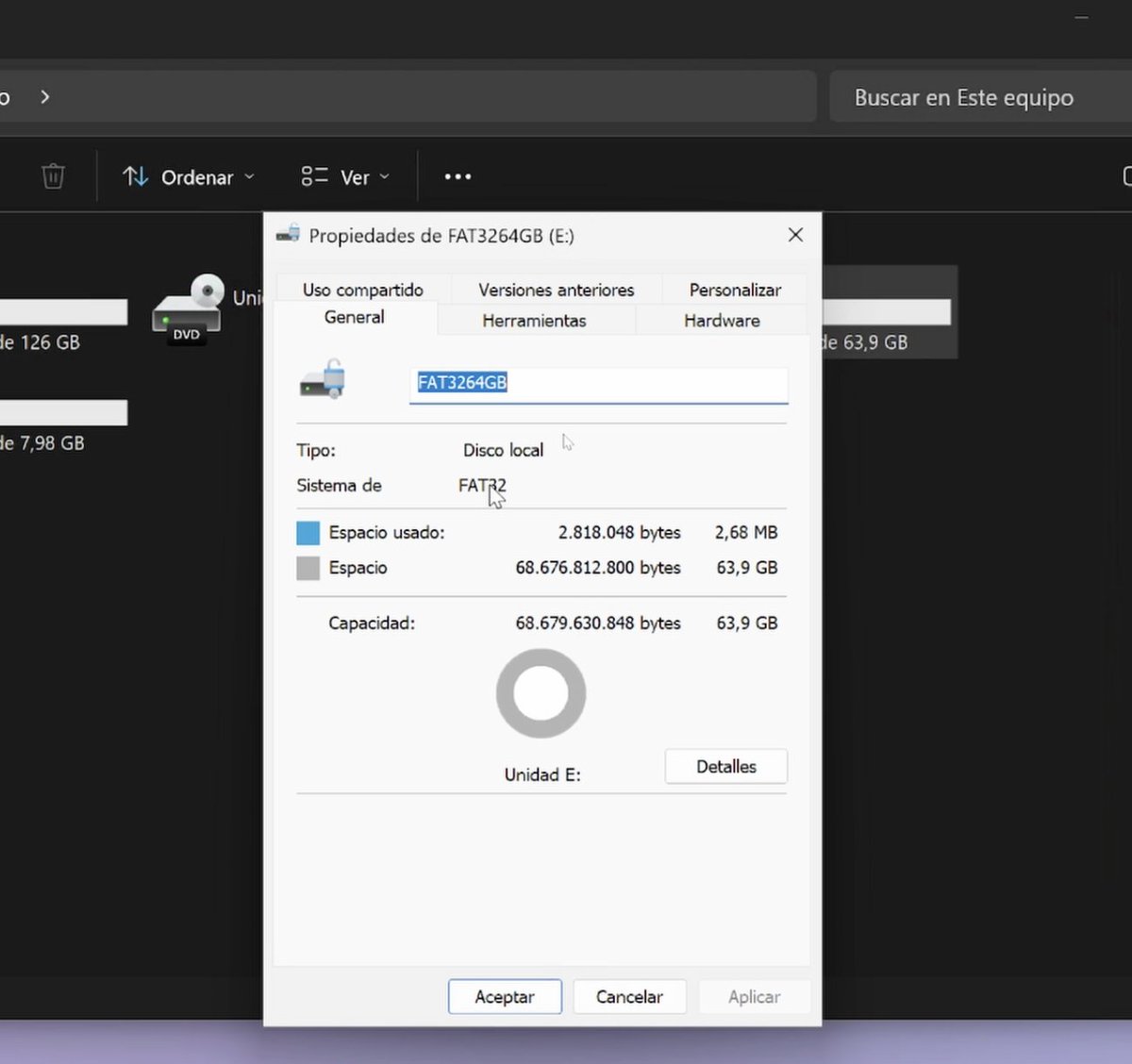Click the FAT32 file system text
This screenshot has height=1064, width=1132.
(x=482, y=485)
